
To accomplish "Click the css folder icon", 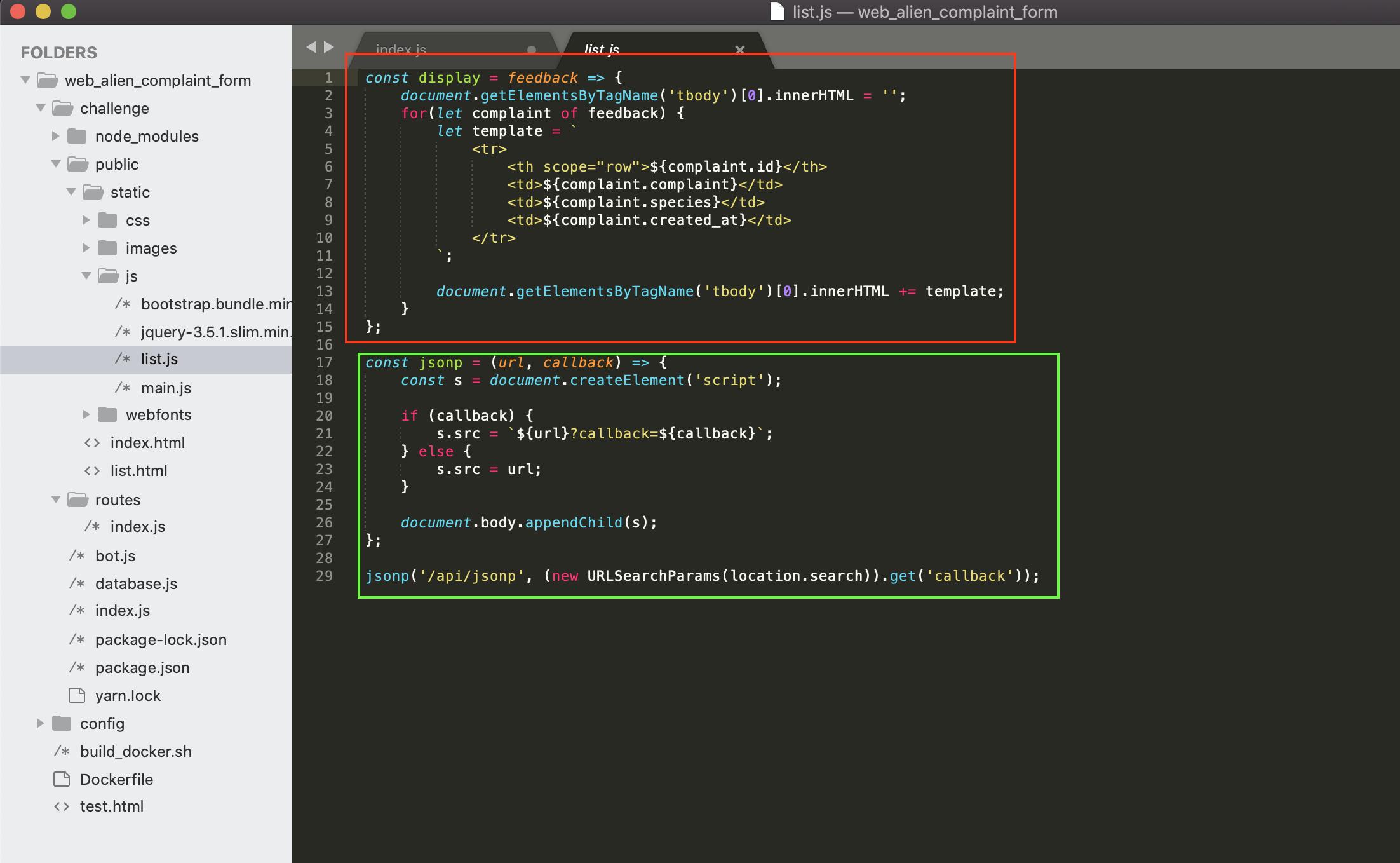I will [x=107, y=220].
